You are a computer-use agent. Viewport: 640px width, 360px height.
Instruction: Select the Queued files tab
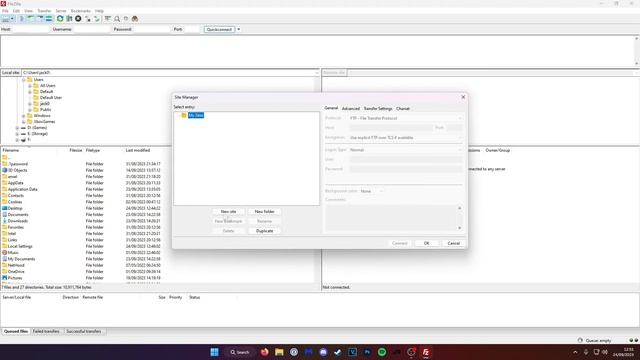point(16,331)
